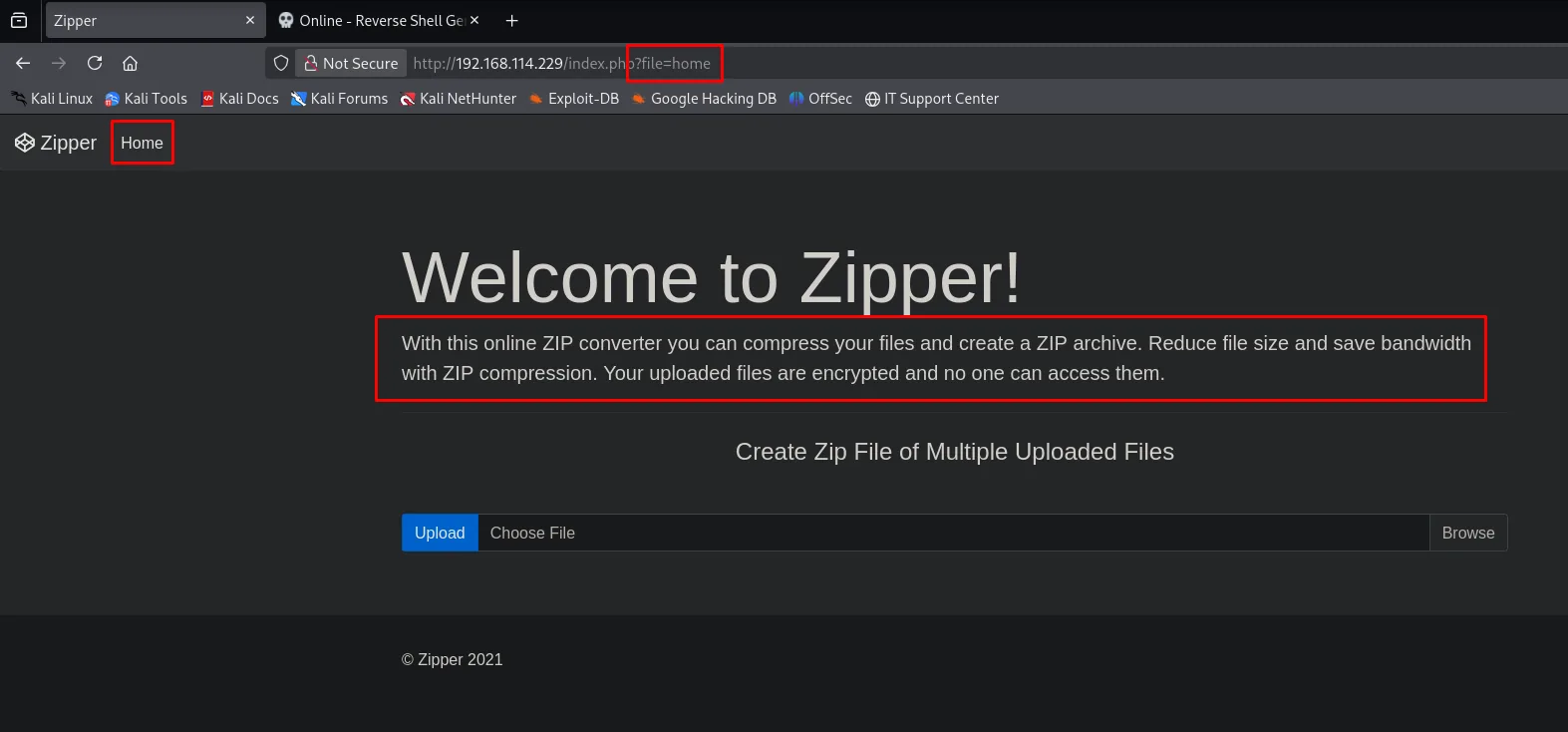Close the Zipper tab
1568x732 pixels.
pos(250,20)
